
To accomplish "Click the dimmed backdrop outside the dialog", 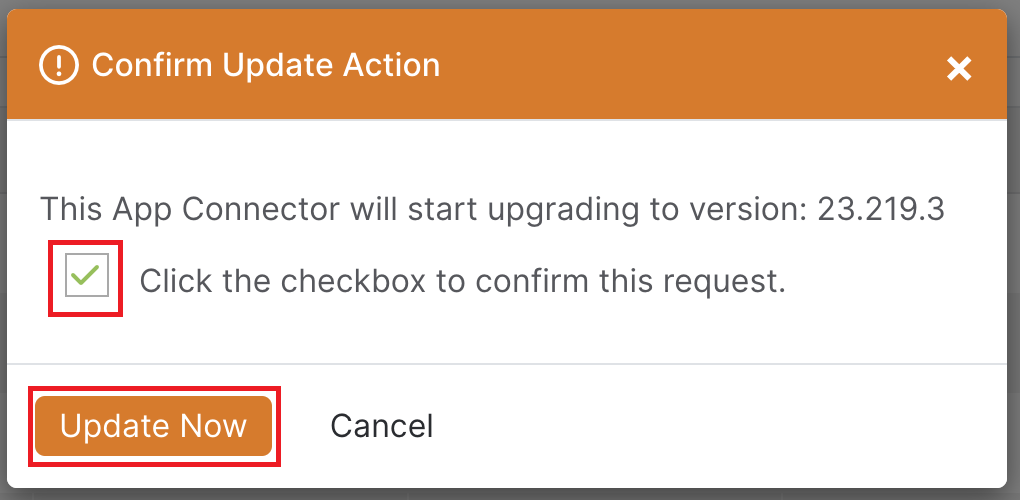I will [x=1013, y=260].
